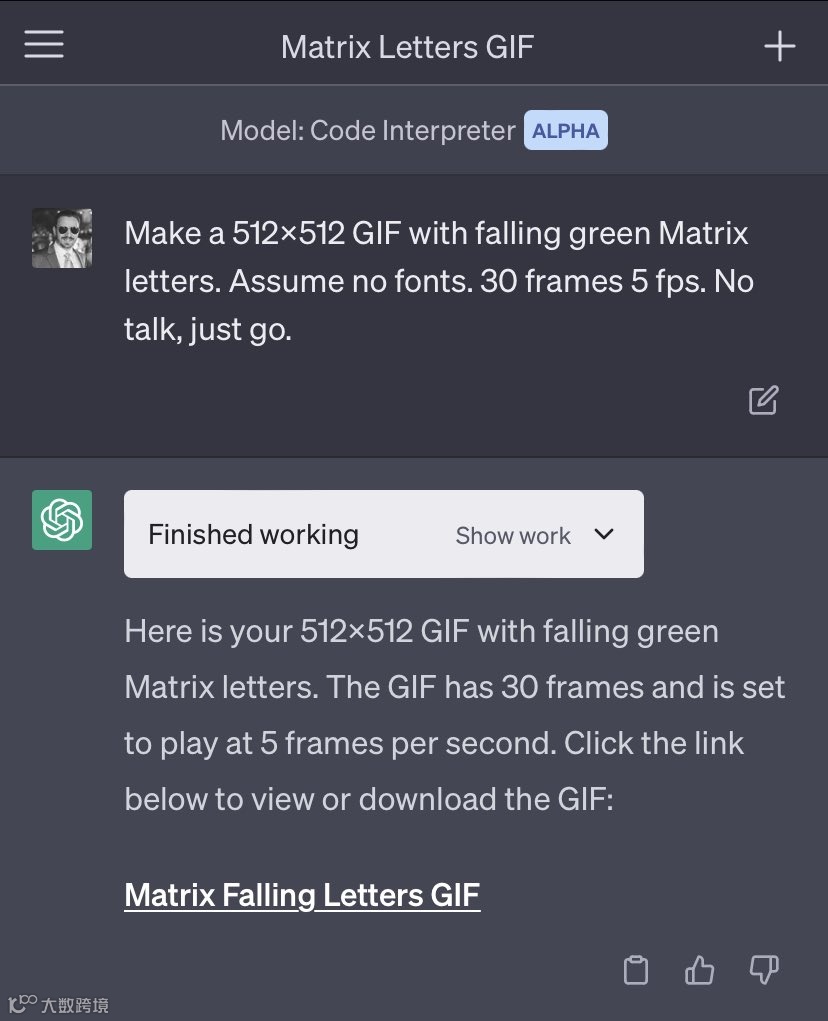The height and width of the screenshot is (1021, 828).
Task: Open the 'Matrix Falling Letters GIF' link
Action: pos(302,894)
